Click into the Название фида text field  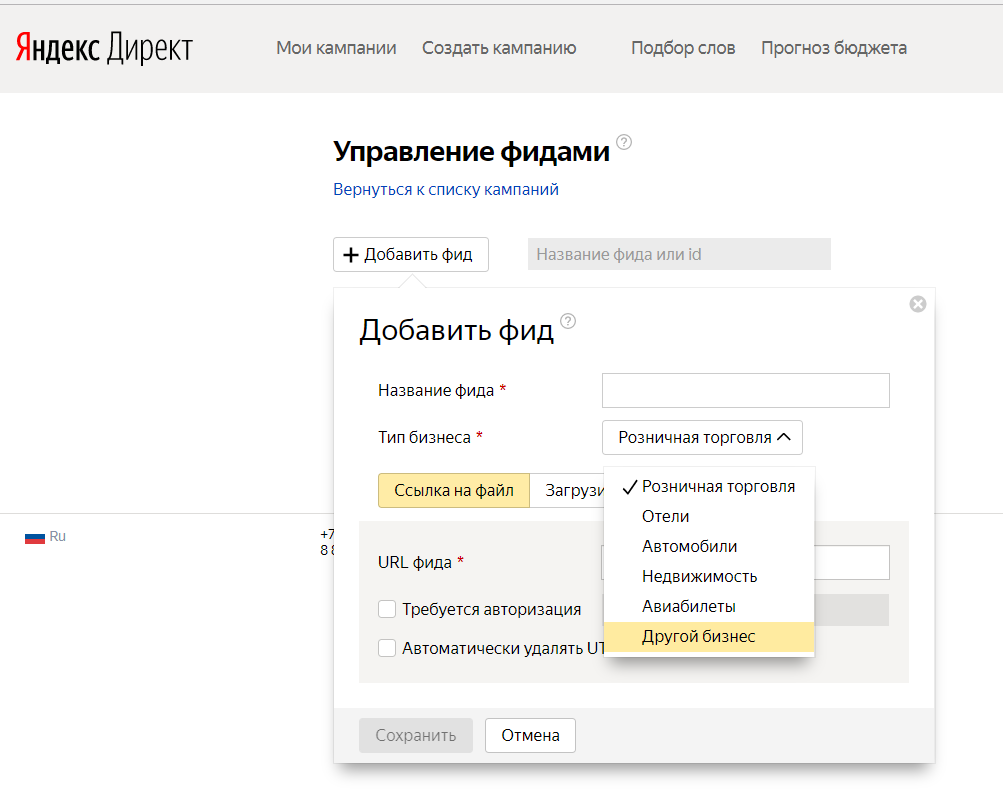pyautogui.click(x=746, y=391)
